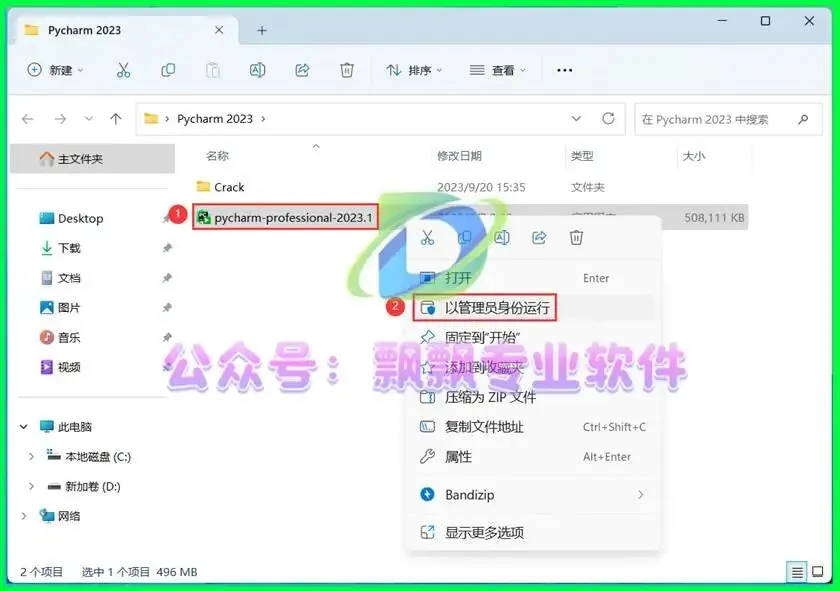The width and height of the screenshot is (840, 591).
Task: Expand the 网络 tree node
Action: 24,516
